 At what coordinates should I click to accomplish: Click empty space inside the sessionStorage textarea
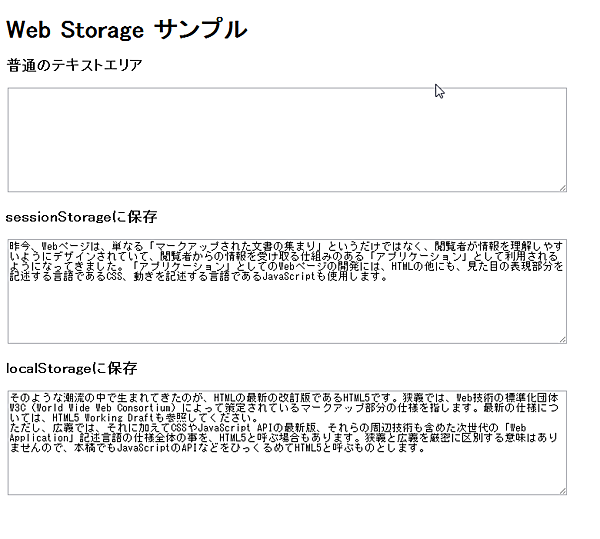(x=287, y=315)
